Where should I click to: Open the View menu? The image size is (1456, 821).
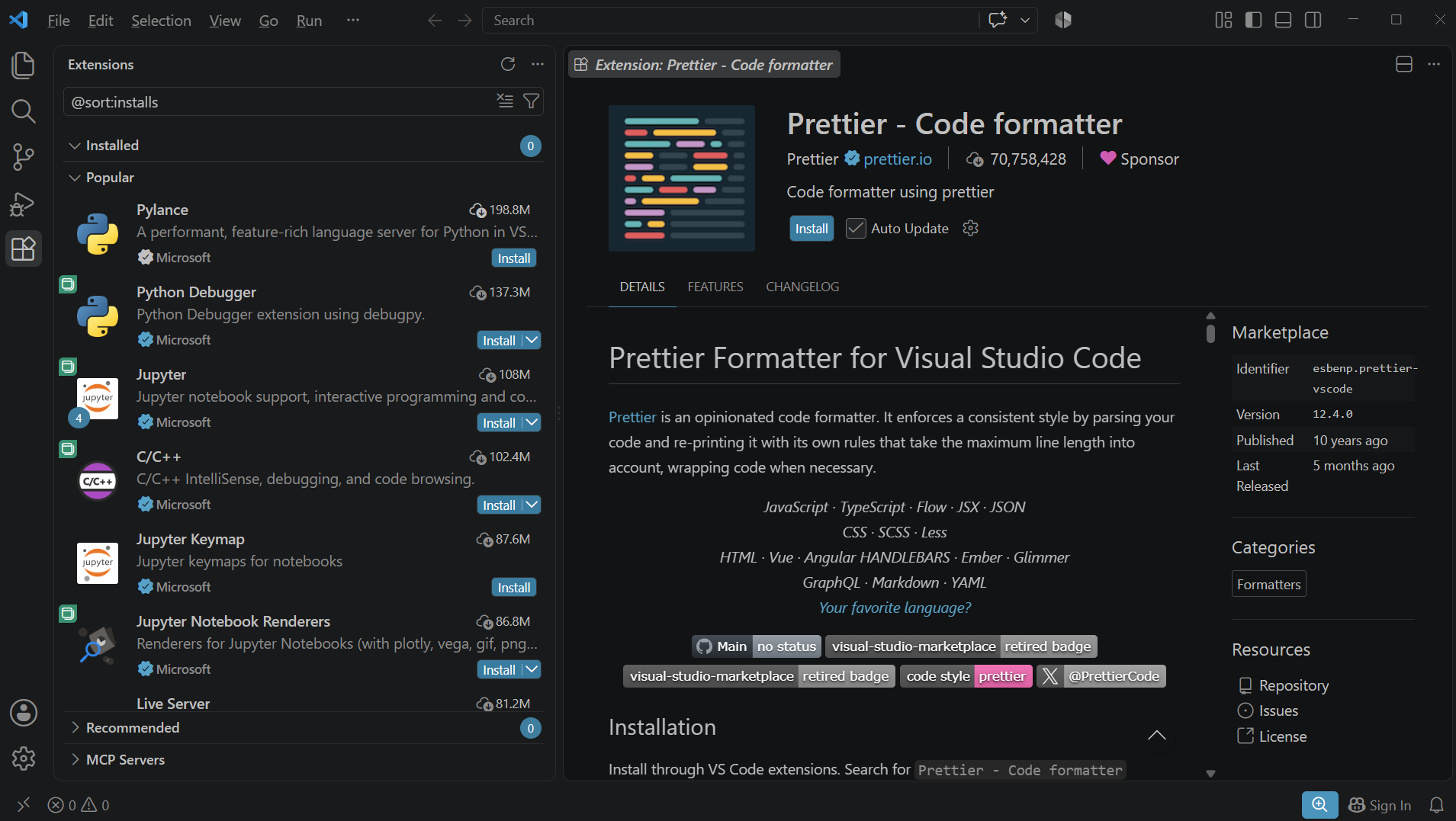pyautogui.click(x=225, y=21)
